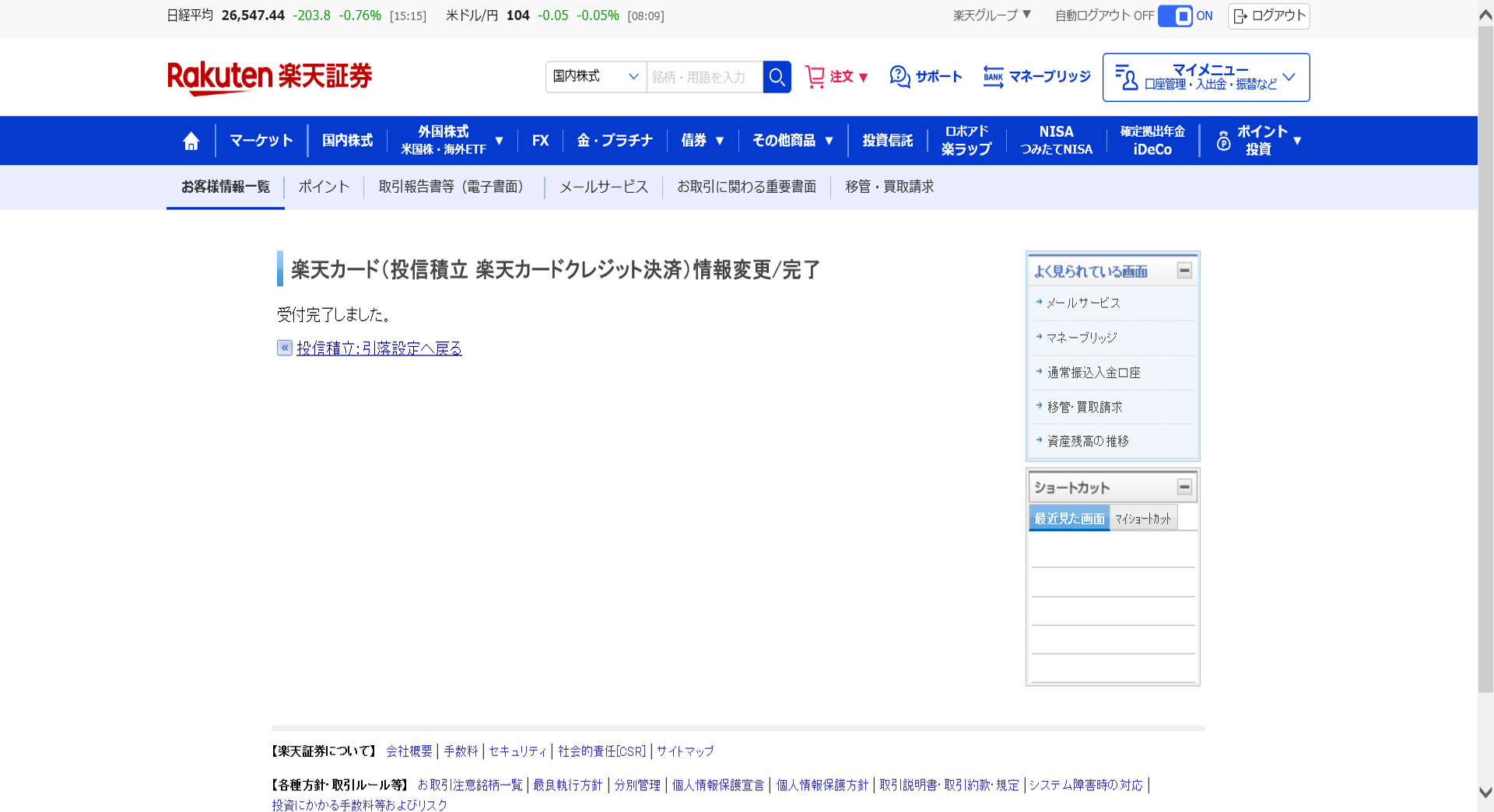
Task: Toggle the auto logout ON/OFF switch
Action: [x=1175, y=16]
